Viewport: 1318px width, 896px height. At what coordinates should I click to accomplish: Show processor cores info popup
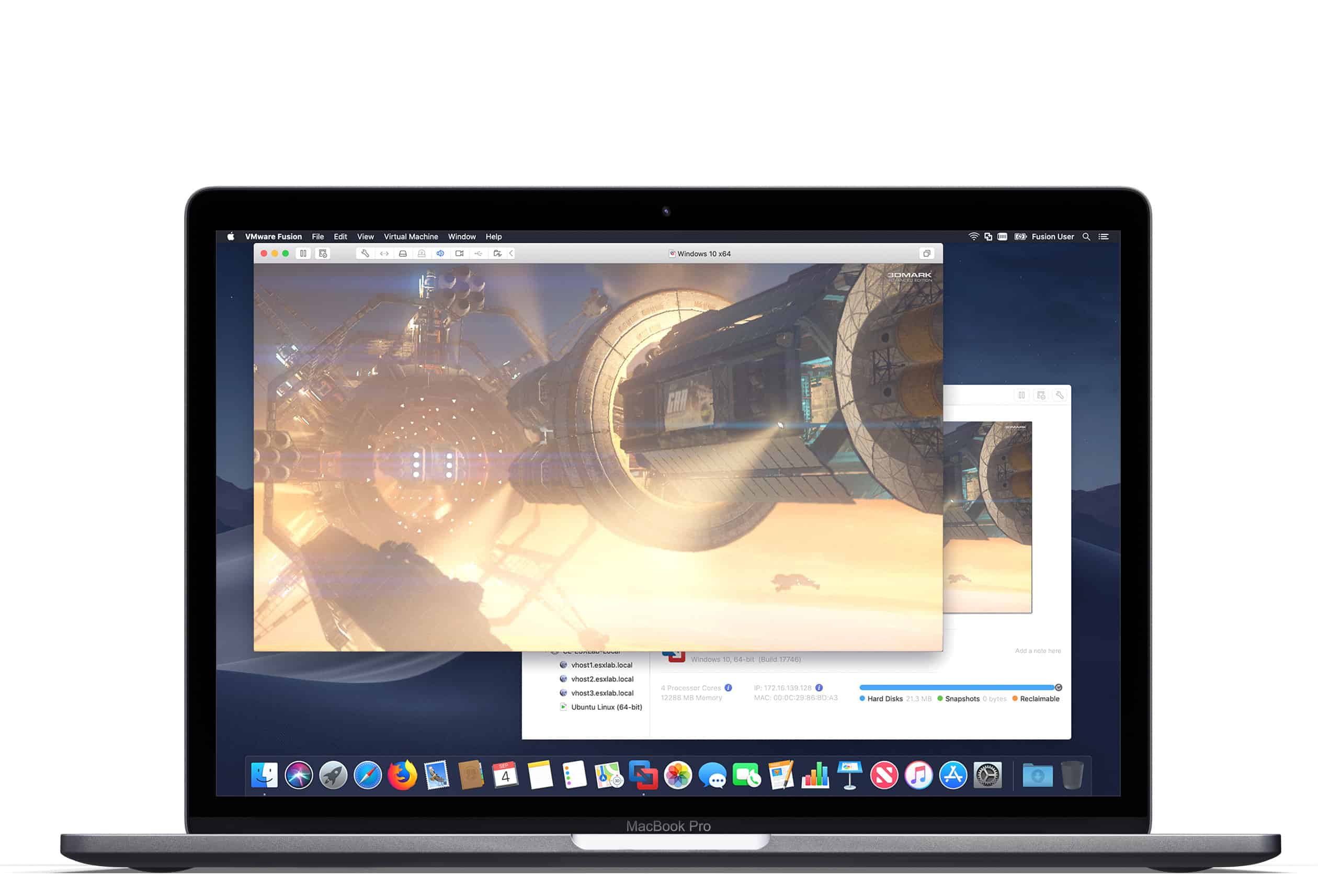click(728, 688)
